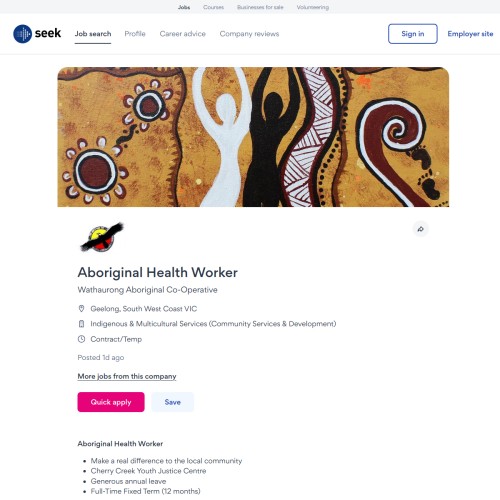Click the classification building icon

click(81, 324)
